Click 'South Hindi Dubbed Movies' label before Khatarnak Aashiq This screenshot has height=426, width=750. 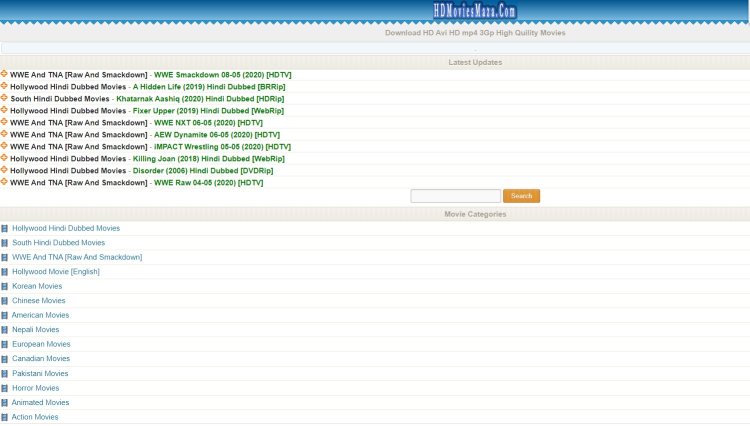pyautogui.click(x=60, y=99)
